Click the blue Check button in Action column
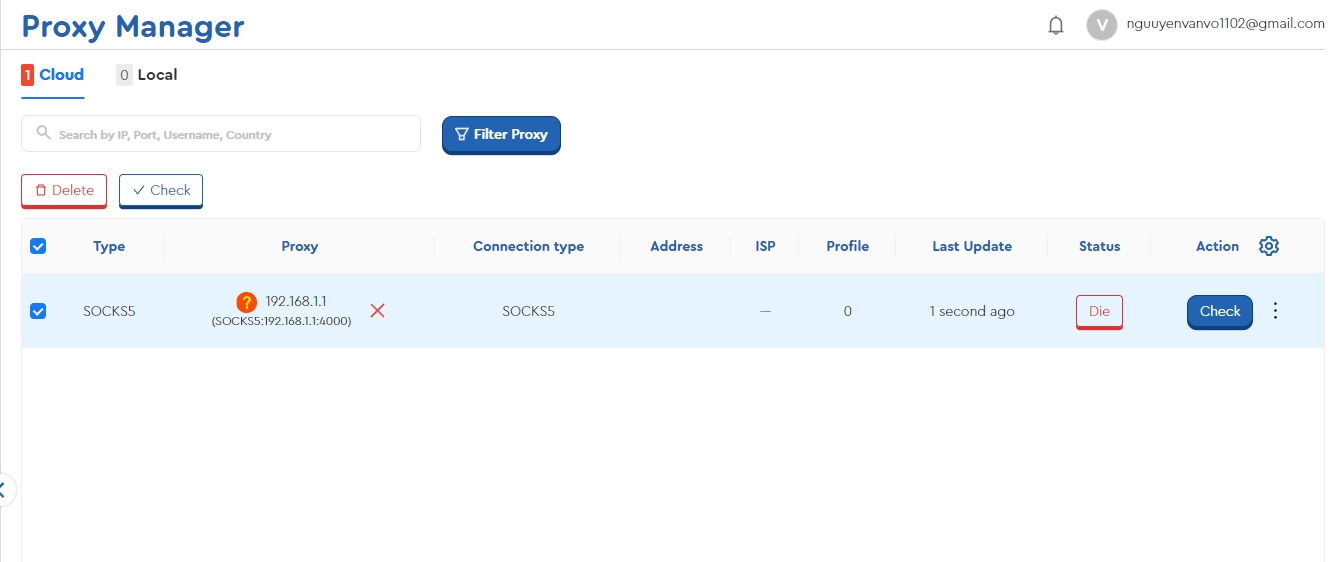Image resolution: width=1344 pixels, height=562 pixels. click(1219, 311)
